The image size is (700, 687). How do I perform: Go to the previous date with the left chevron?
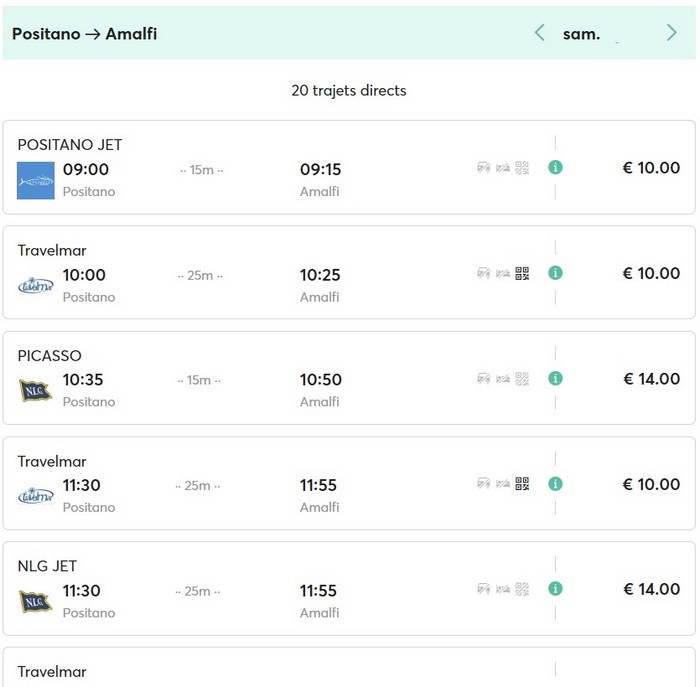(x=540, y=33)
